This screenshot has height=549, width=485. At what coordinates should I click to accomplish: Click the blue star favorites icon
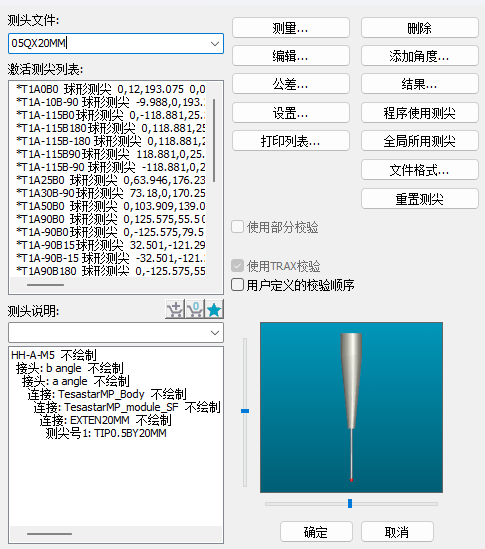[214, 309]
